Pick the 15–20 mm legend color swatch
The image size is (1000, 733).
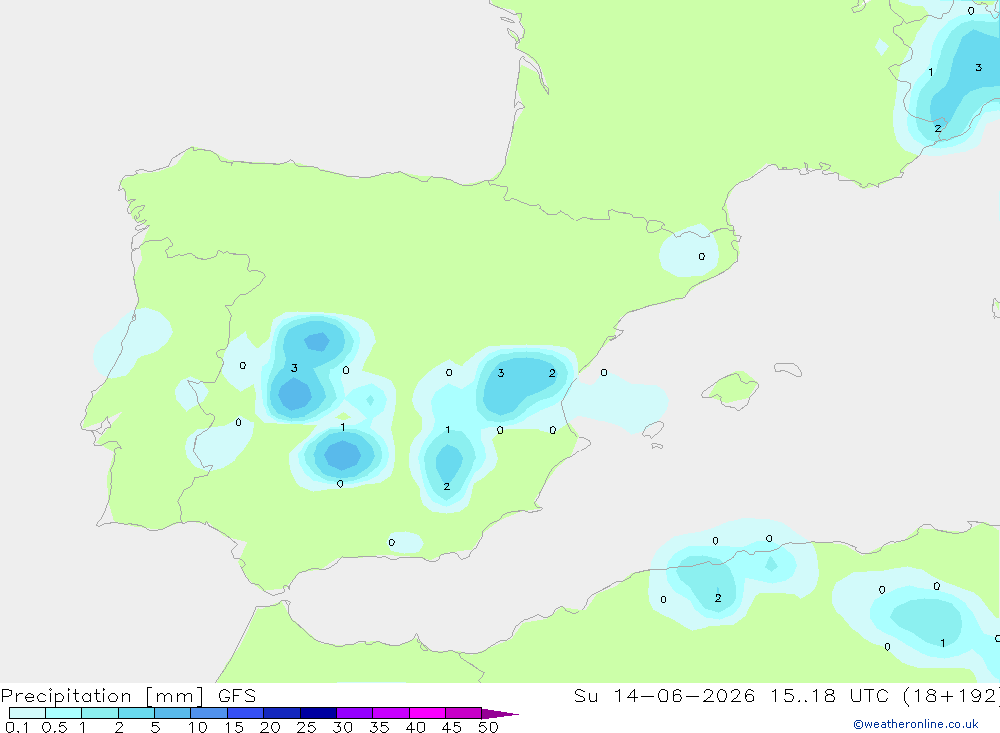click(246, 713)
